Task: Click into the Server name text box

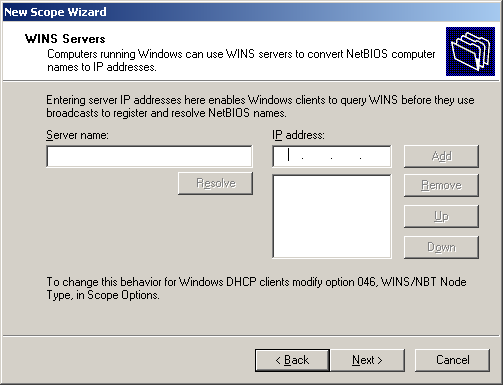Action: coord(149,156)
